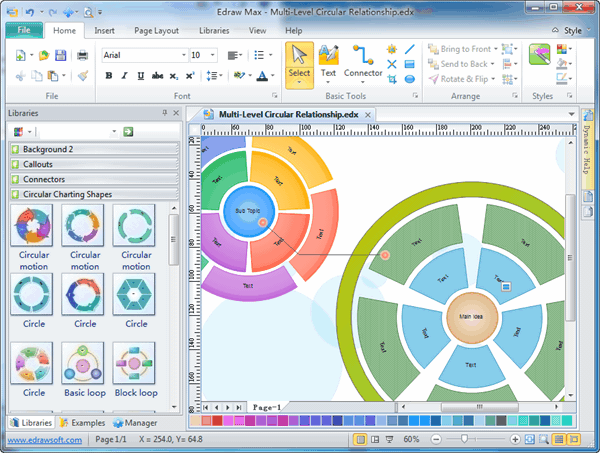The image size is (600, 453).
Task: Click the Format Painter brush icon
Action: [x=82, y=75]
